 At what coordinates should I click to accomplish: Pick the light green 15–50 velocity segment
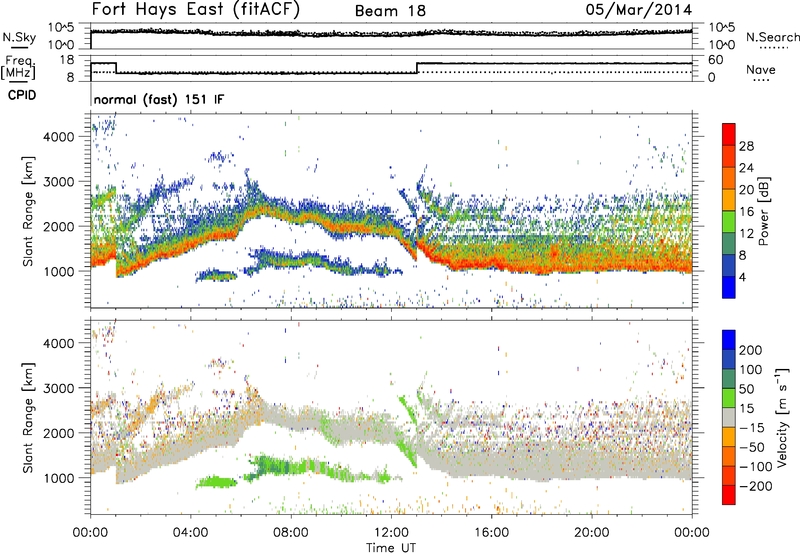(x=729, y=399)
